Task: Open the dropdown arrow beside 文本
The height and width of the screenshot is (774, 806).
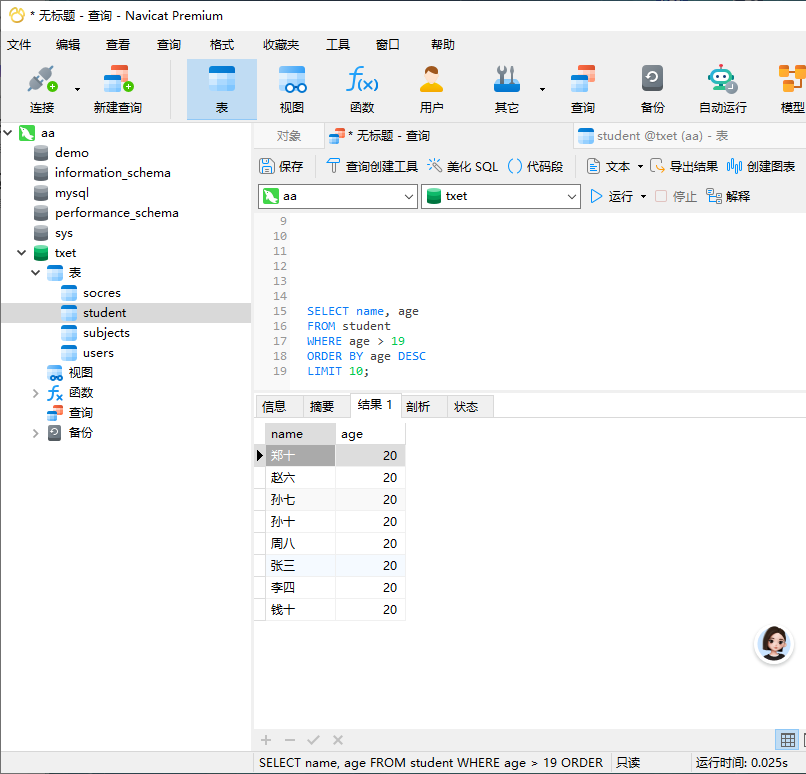Action: coord(640,167)
